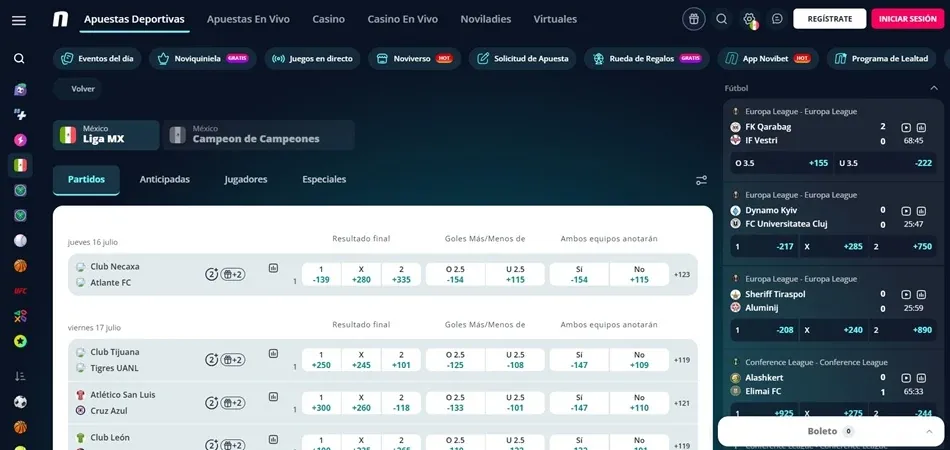The width and height of the screenshot is (950, 450).
Task: Open stats for Alashkert live match
Action: (922, 378)
